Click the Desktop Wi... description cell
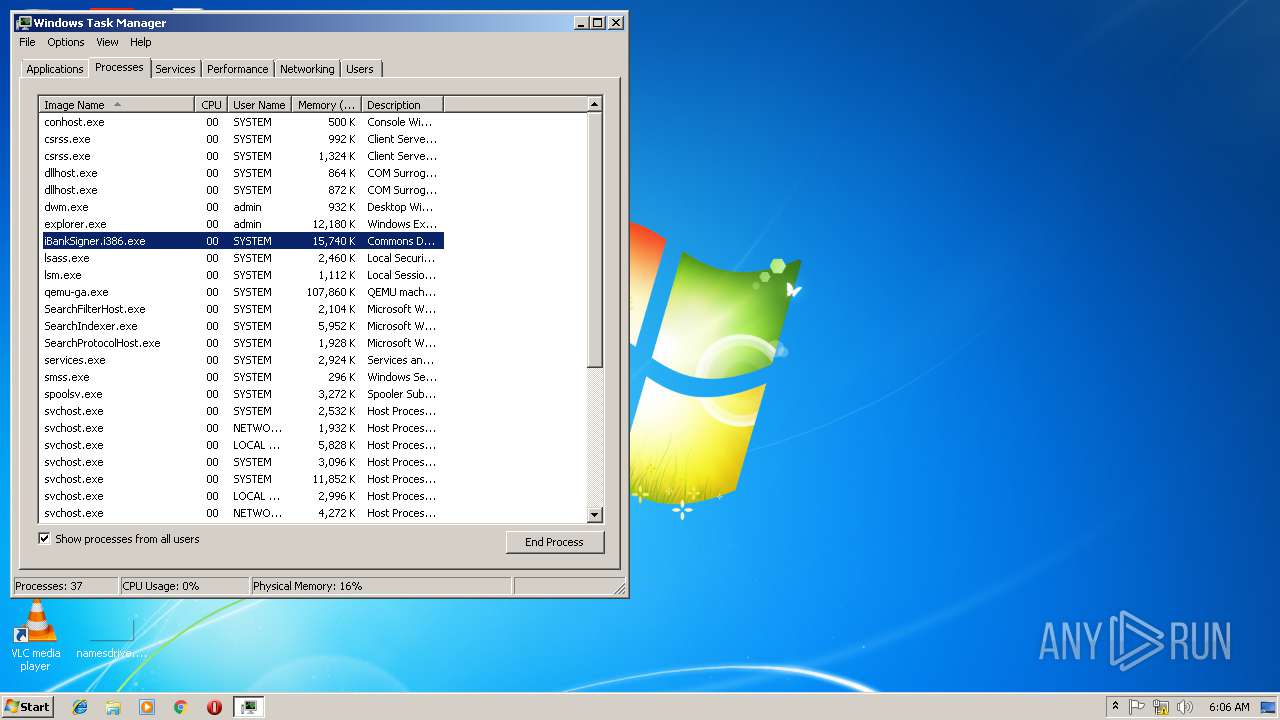 coord(401,207)
